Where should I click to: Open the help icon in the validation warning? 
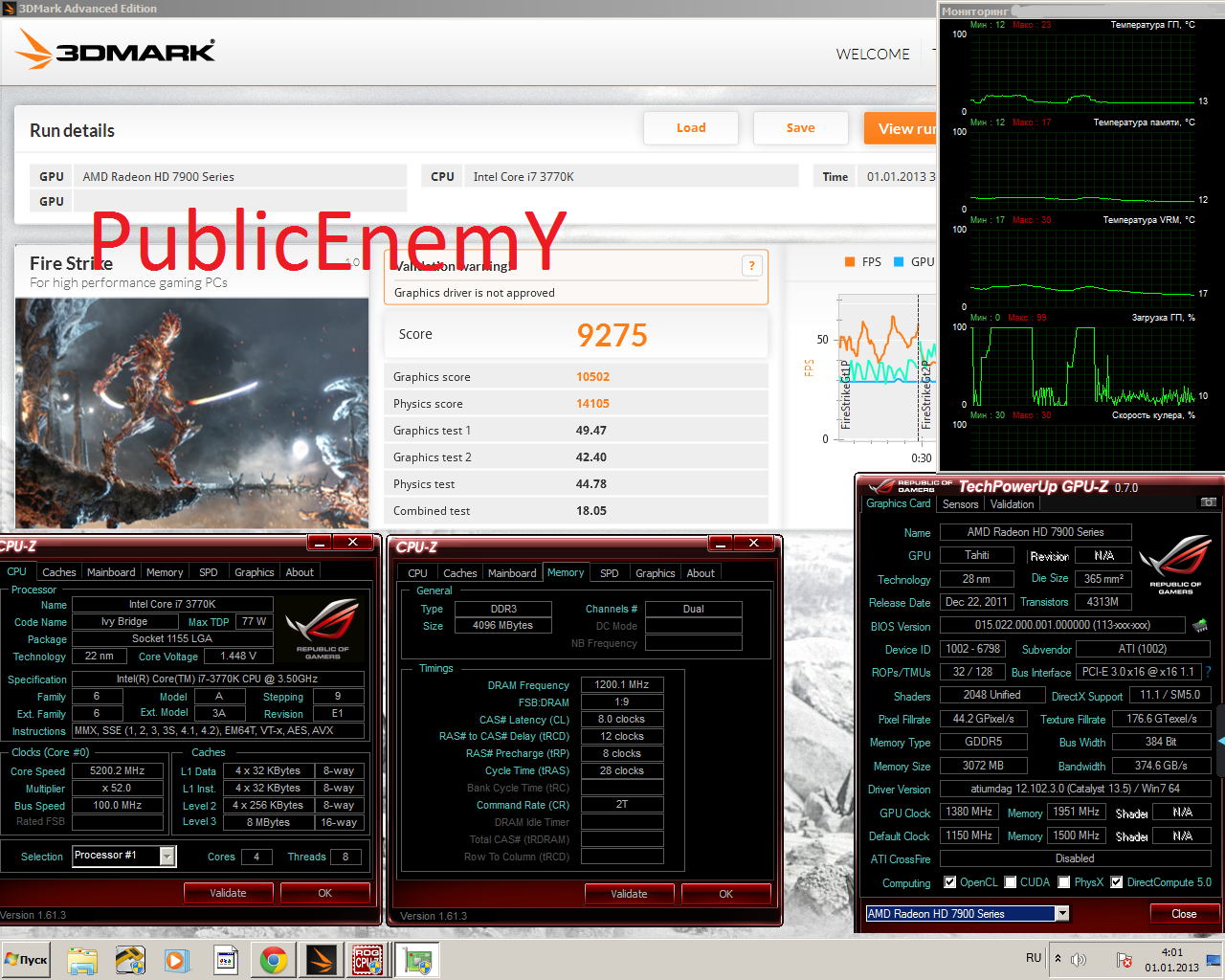click(751, 266)
